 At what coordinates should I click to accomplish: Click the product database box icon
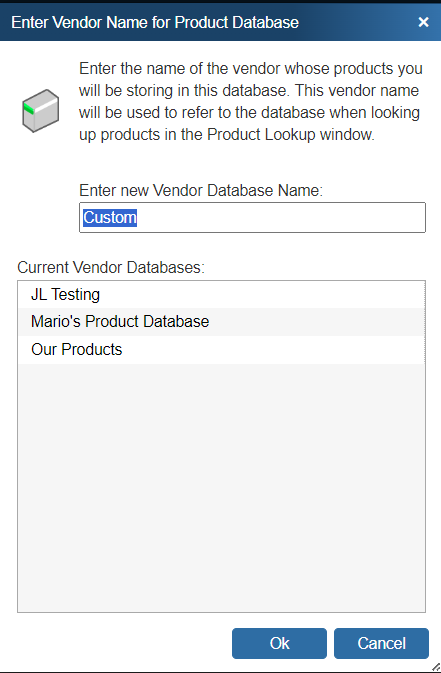pos(40,111)
